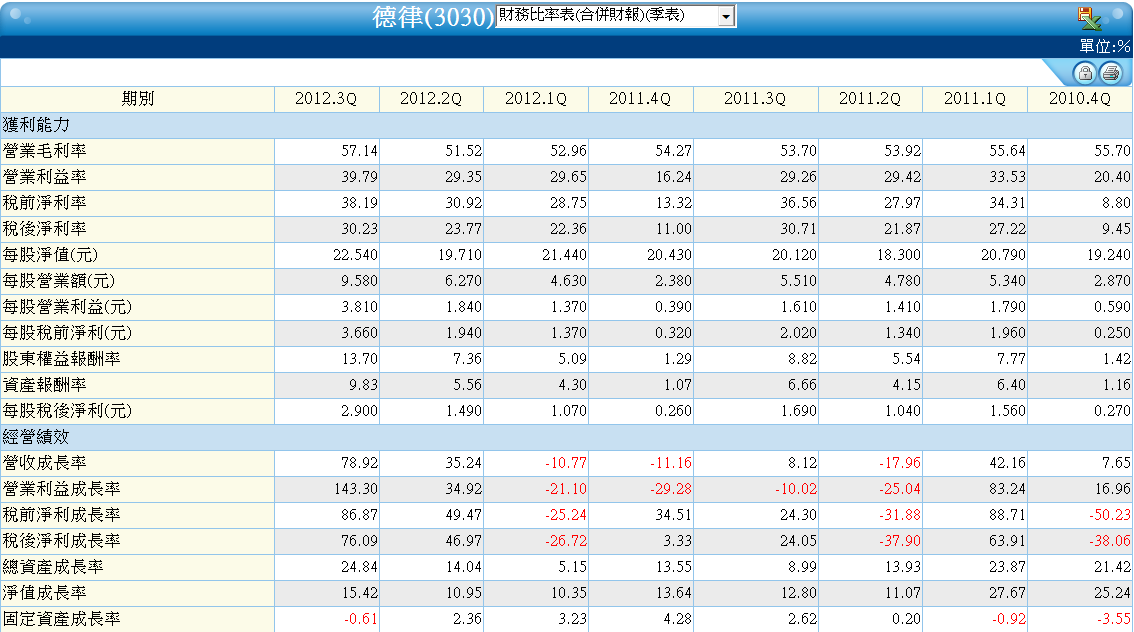Click the 88.71 value cell

point(1007,515)
